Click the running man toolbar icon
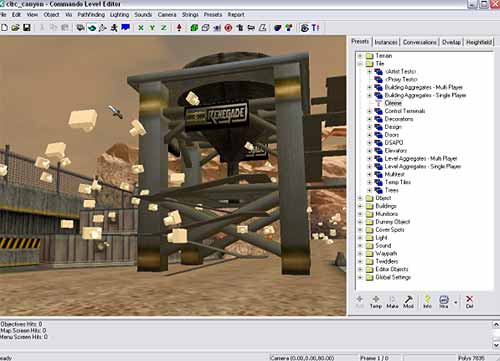The image size is (500, 361). tap(114, 28)
